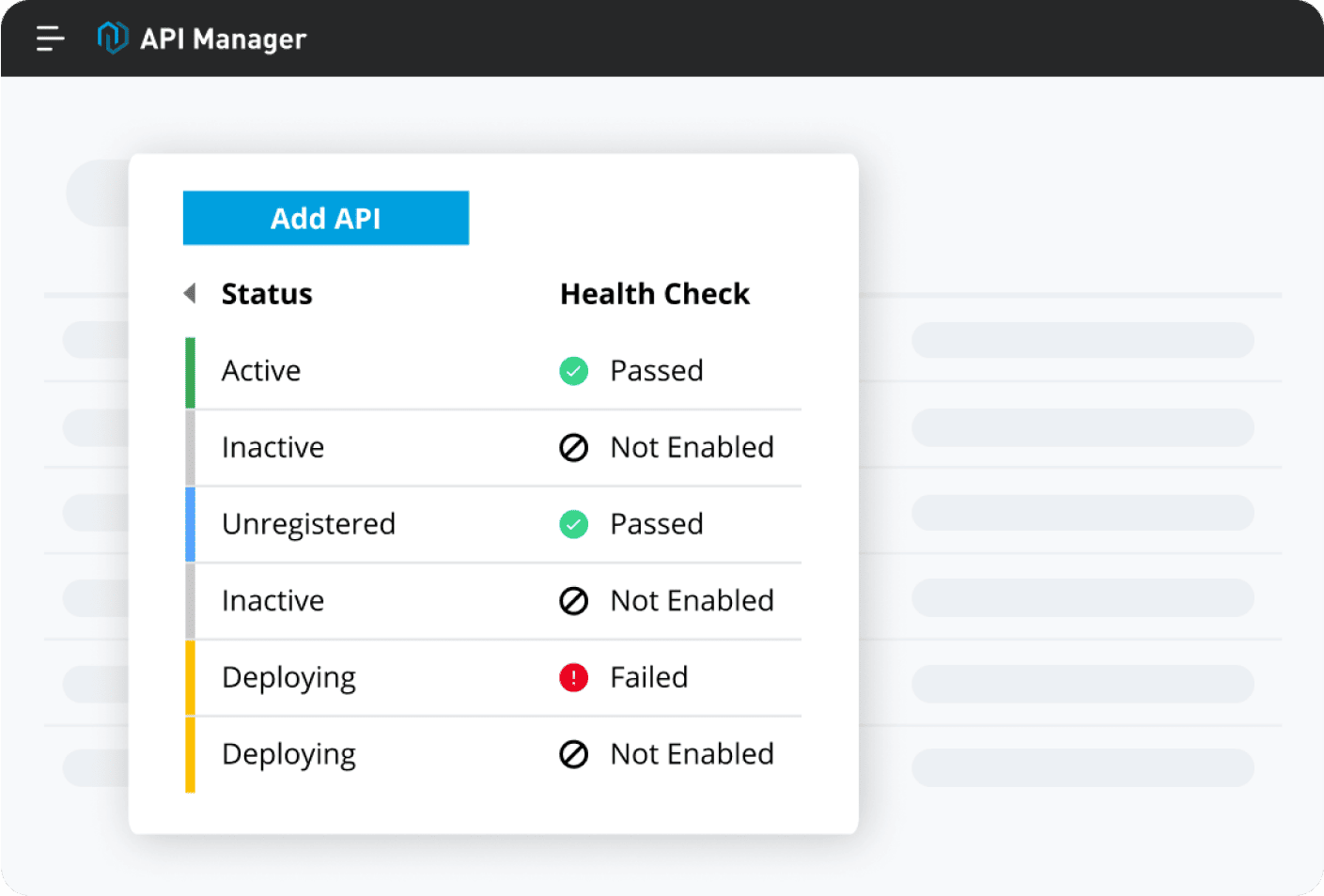Click the Add API button
The height and width of the screenshot is (896, 1324).
325,218
